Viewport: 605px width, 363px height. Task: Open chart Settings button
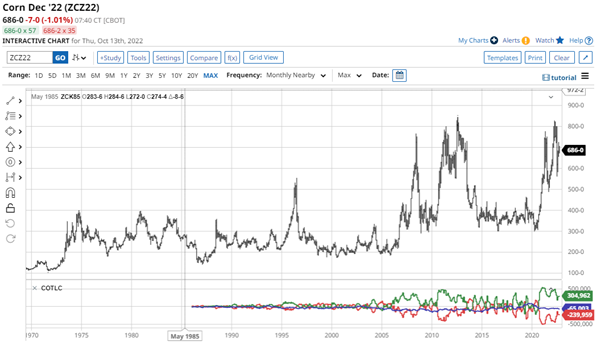pos(168,58)
